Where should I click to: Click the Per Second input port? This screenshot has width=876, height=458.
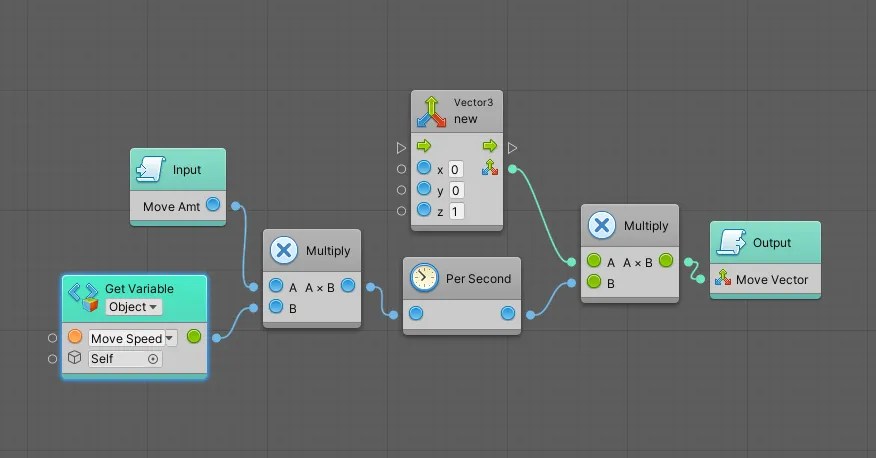416,313
